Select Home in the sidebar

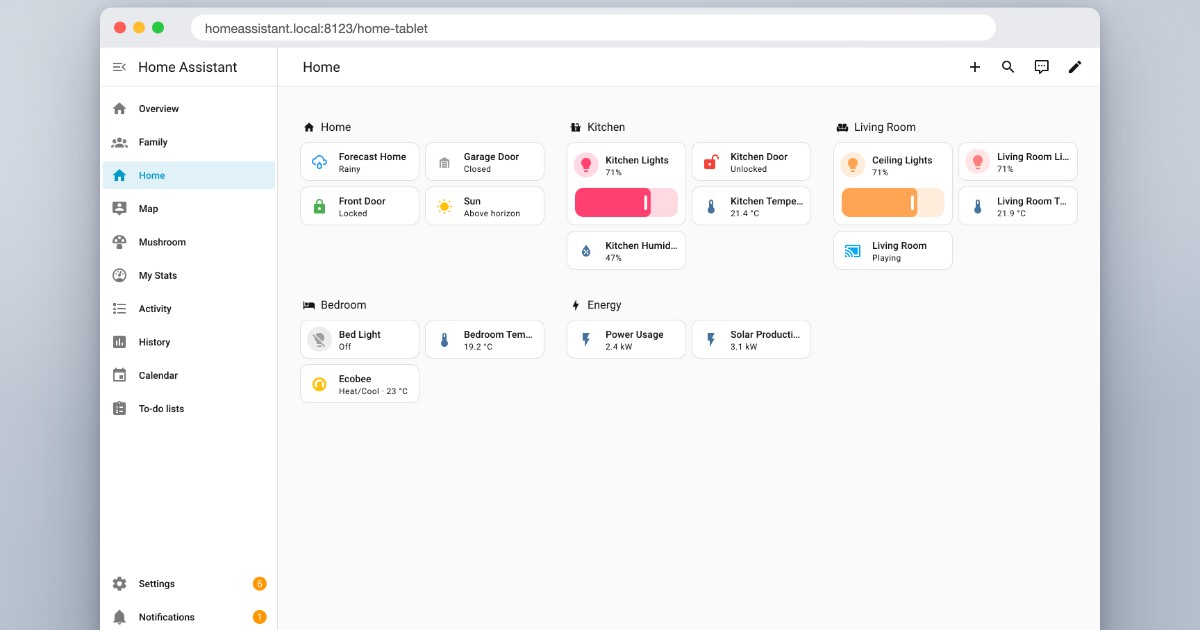[x=189, y=175]
